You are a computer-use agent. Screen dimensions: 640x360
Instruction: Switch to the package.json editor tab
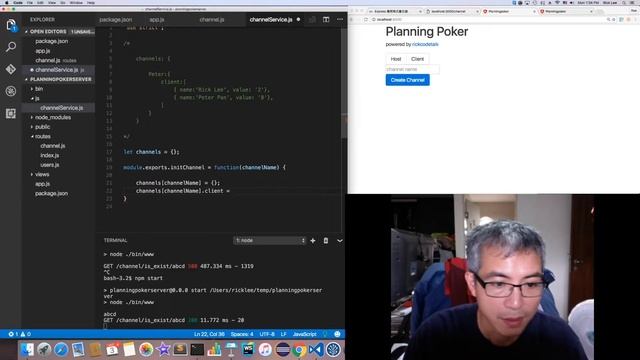coord(116,19)
